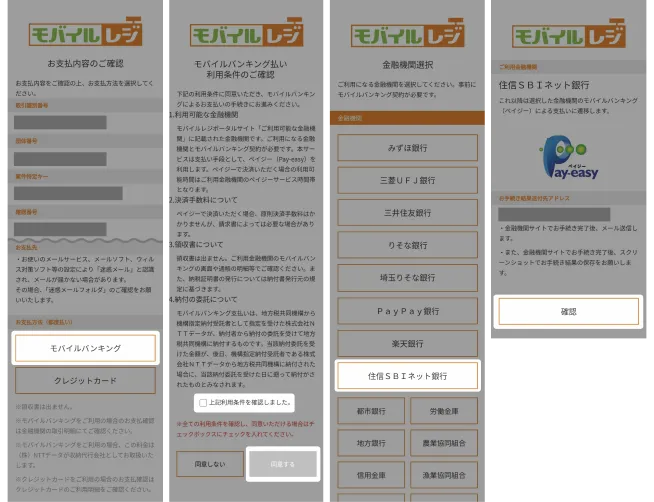Tap the モバイルレジ logo above モバイルバンキング払い heading
Viewport: 654px width, 502px height.
point(247,33)
